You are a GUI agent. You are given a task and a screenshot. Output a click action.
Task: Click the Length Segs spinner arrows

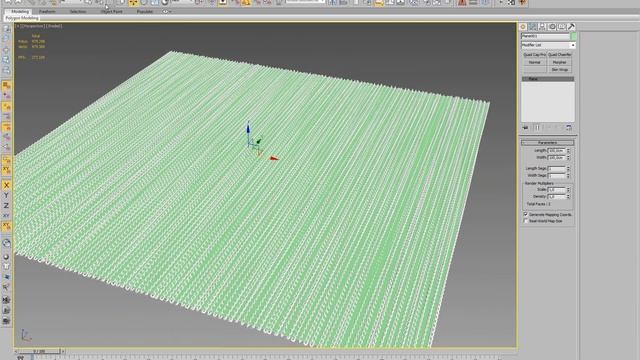tap(568, 169)
